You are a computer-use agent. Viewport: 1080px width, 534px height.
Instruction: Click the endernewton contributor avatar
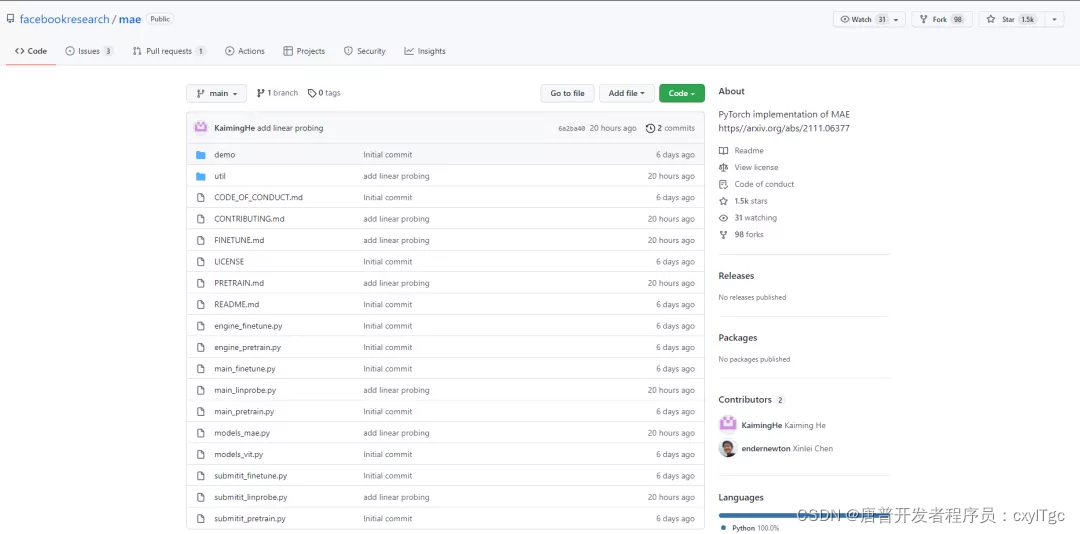click(728, 448)
